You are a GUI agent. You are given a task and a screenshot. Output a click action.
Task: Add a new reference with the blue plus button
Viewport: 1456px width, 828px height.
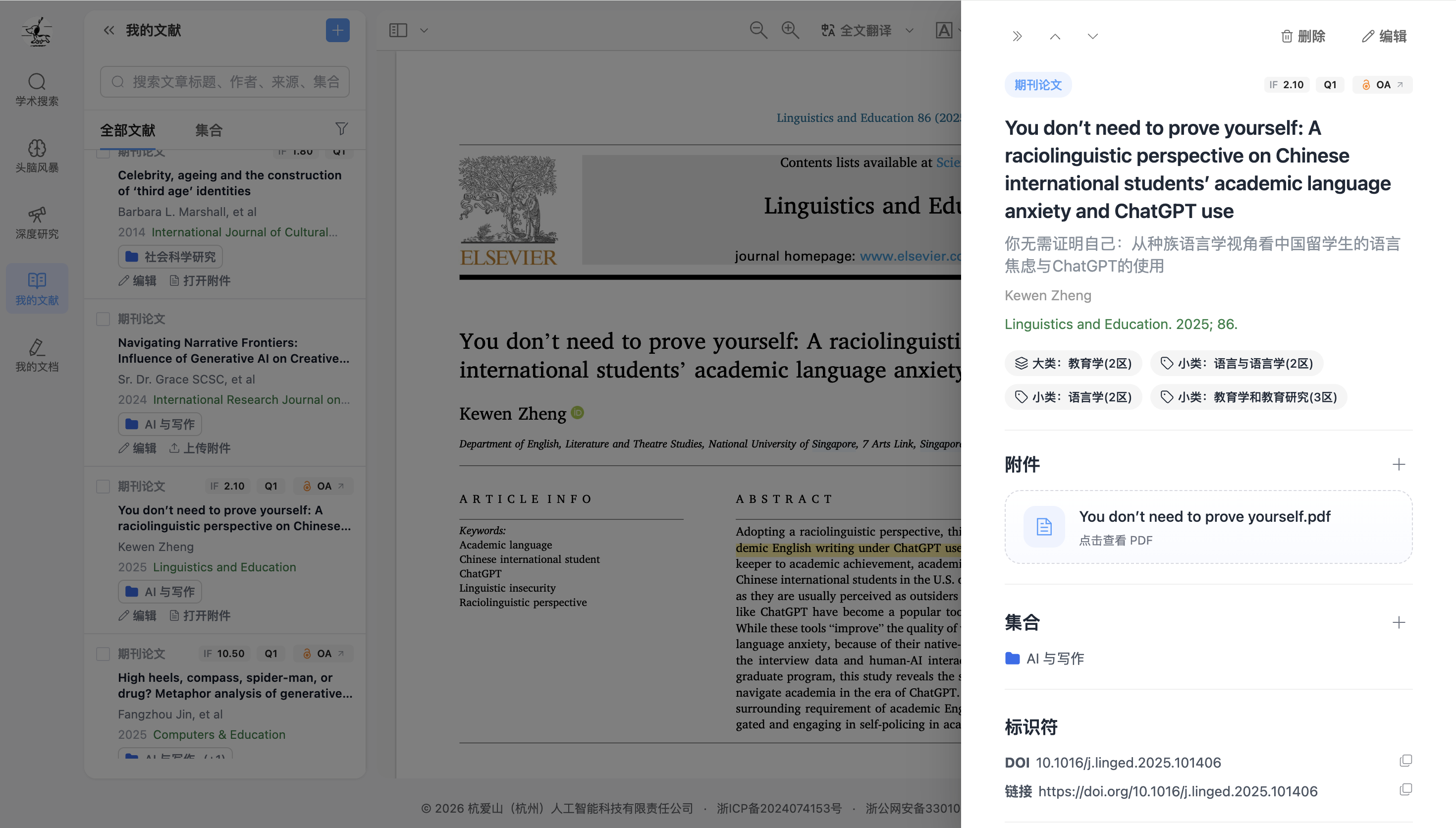pyautogui.click(x=338, y=30)
